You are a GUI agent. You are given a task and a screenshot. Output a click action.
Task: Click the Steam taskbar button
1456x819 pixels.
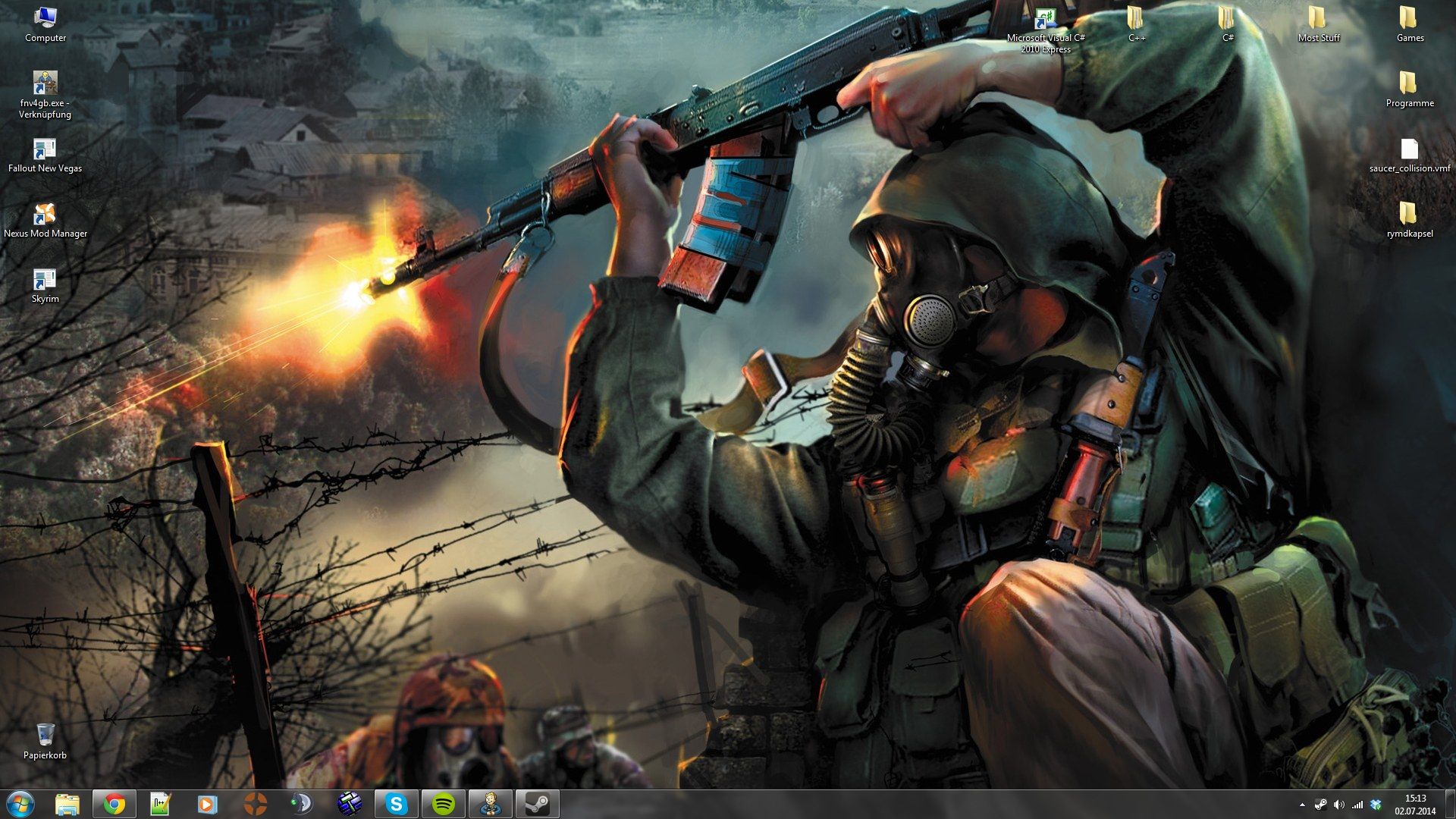point(537,804)
